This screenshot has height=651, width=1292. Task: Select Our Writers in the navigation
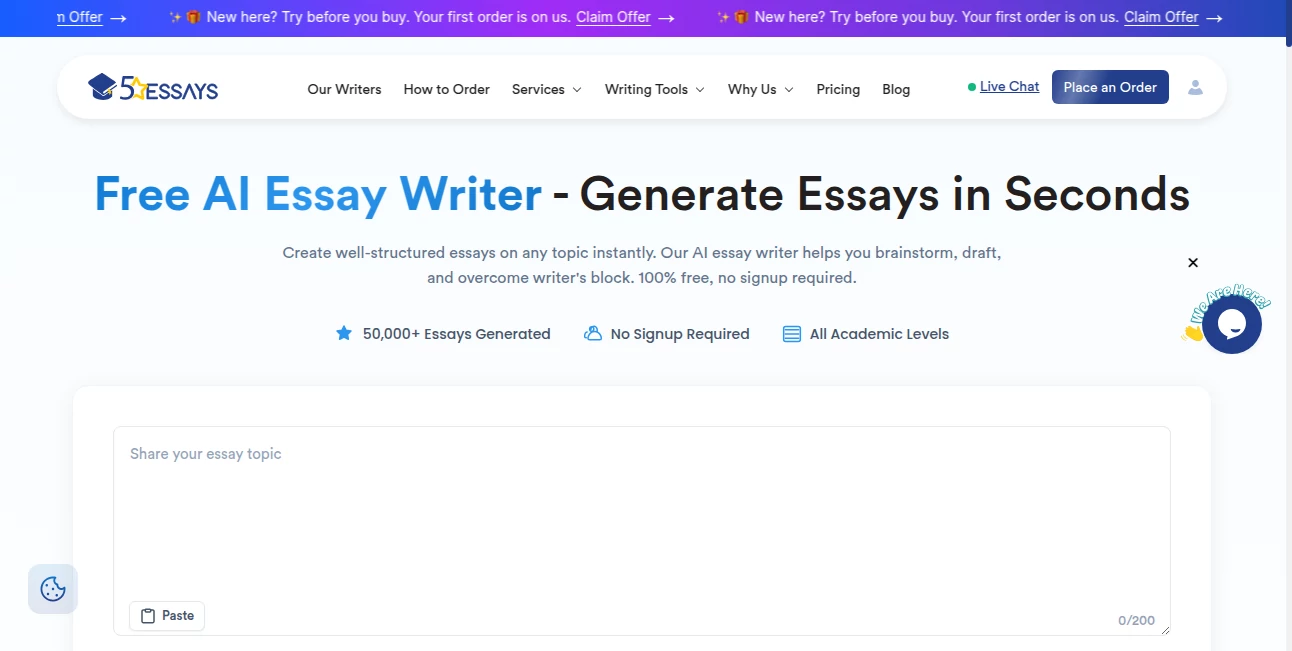344,89
